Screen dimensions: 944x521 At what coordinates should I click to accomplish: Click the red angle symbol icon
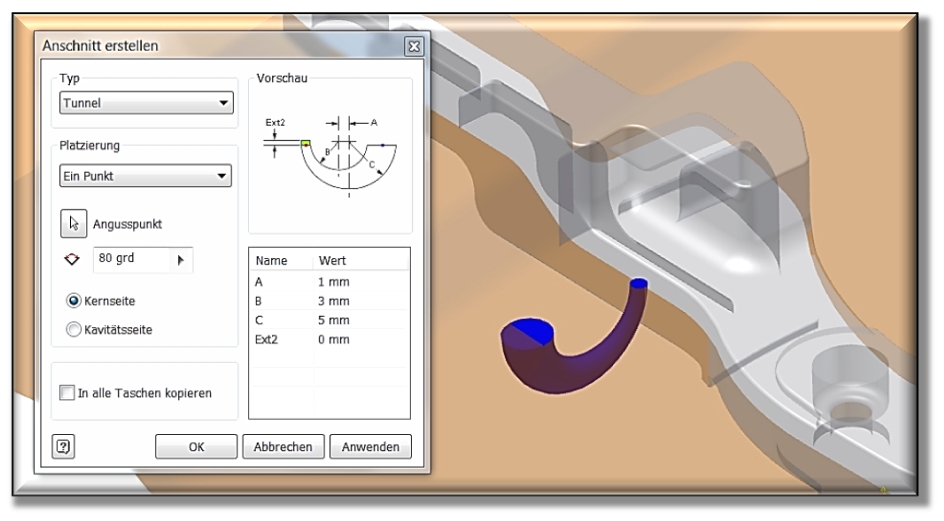[70, 259]
